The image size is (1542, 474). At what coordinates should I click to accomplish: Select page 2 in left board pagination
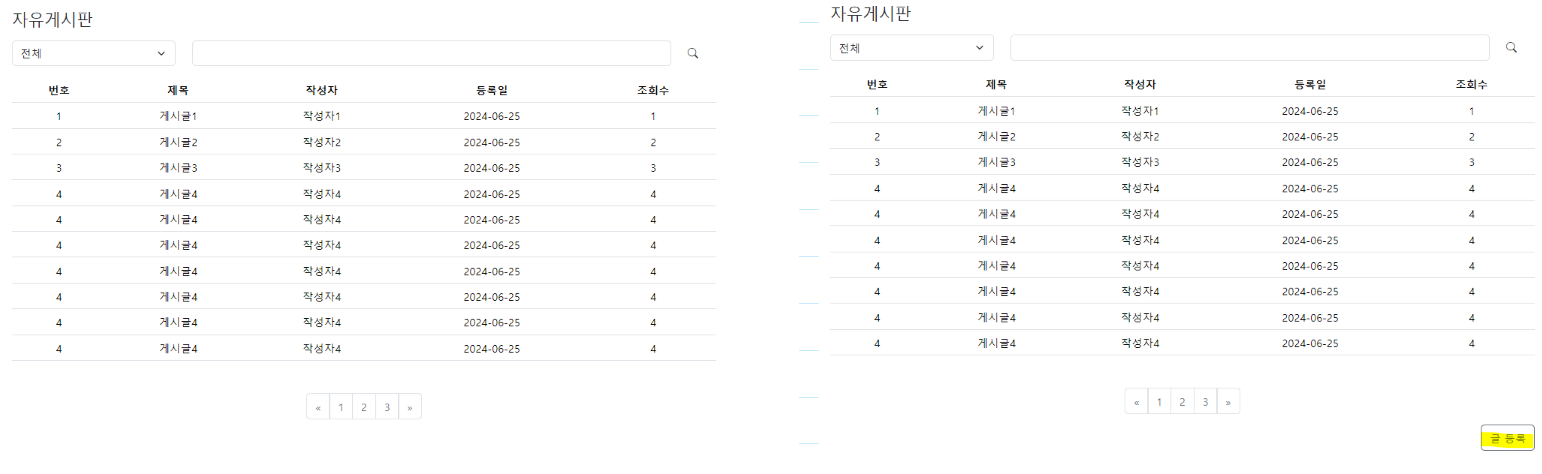[x=364, y=407]
